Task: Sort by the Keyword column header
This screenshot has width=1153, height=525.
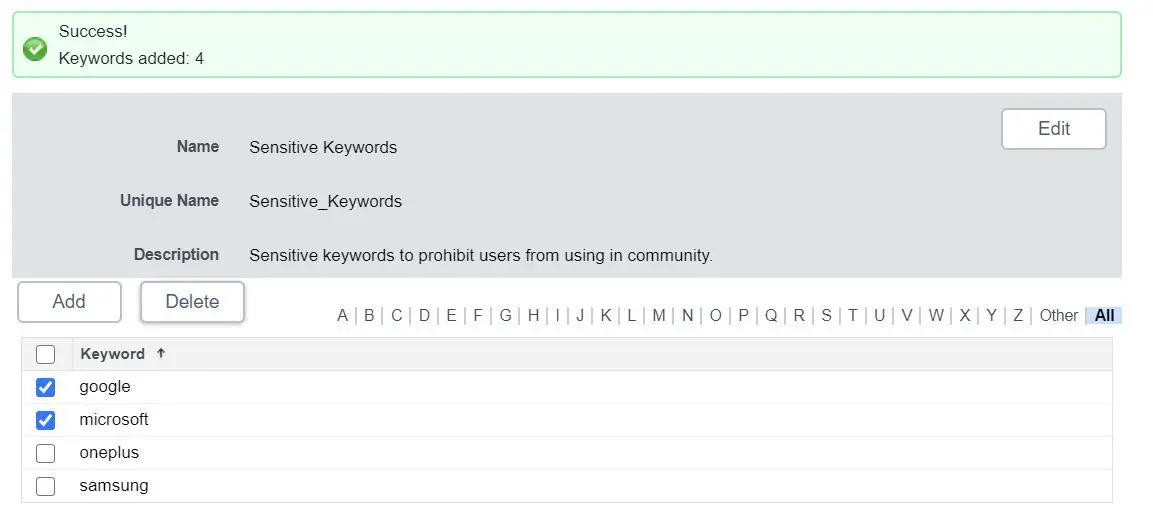Action: coord(113,354)
